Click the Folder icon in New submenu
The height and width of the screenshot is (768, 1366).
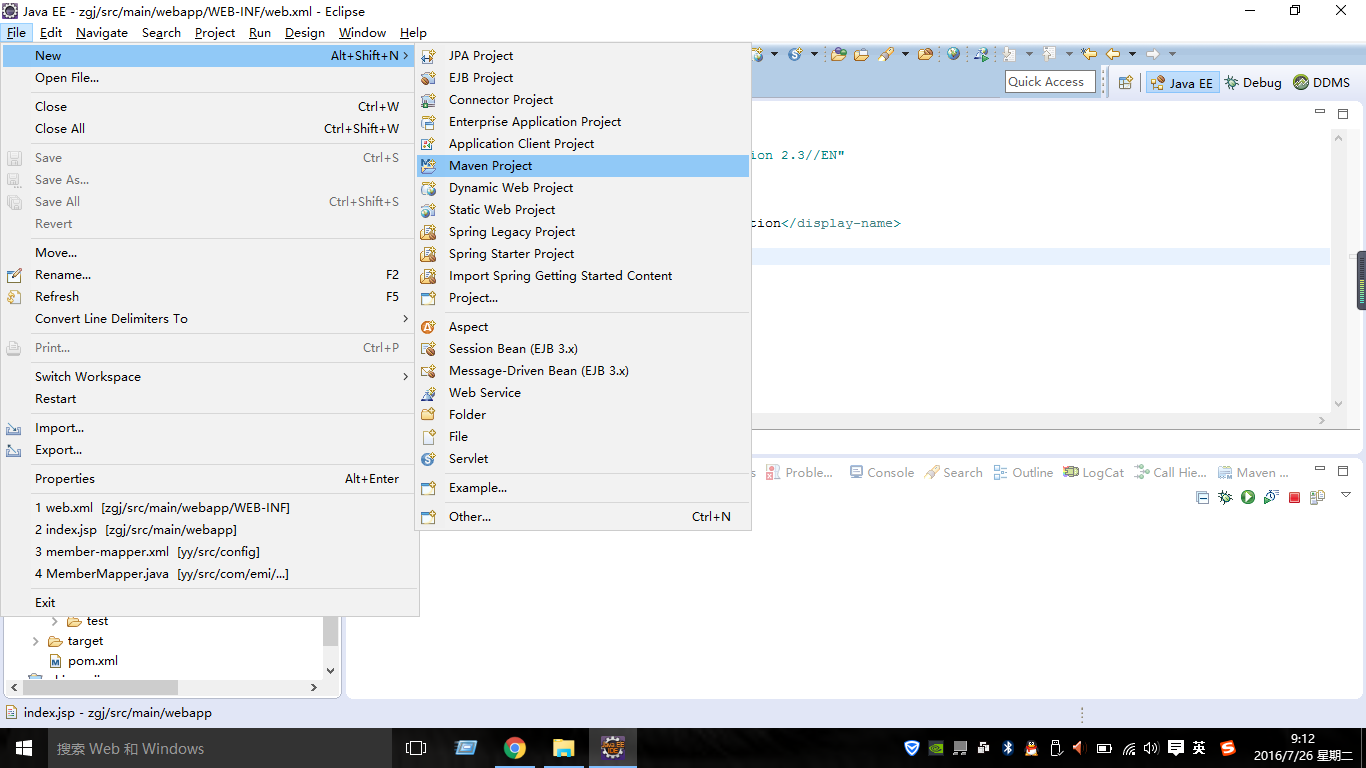tap(428, 415)
